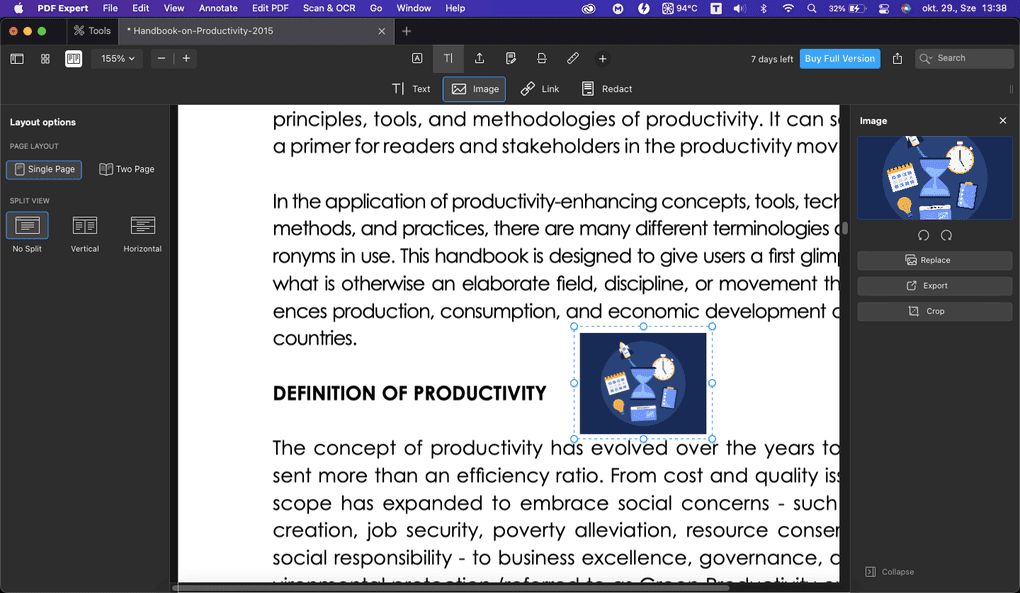Open the Scan & OCR menu
Image resolution: width=1020 pixels, height=593 pixels.
click(x=329, y=8)
